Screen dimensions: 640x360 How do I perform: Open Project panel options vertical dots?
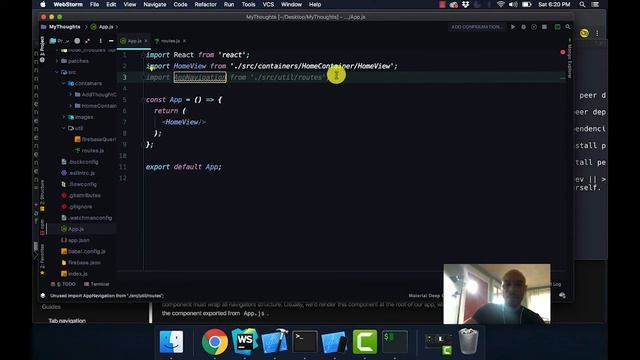point(100,41)
